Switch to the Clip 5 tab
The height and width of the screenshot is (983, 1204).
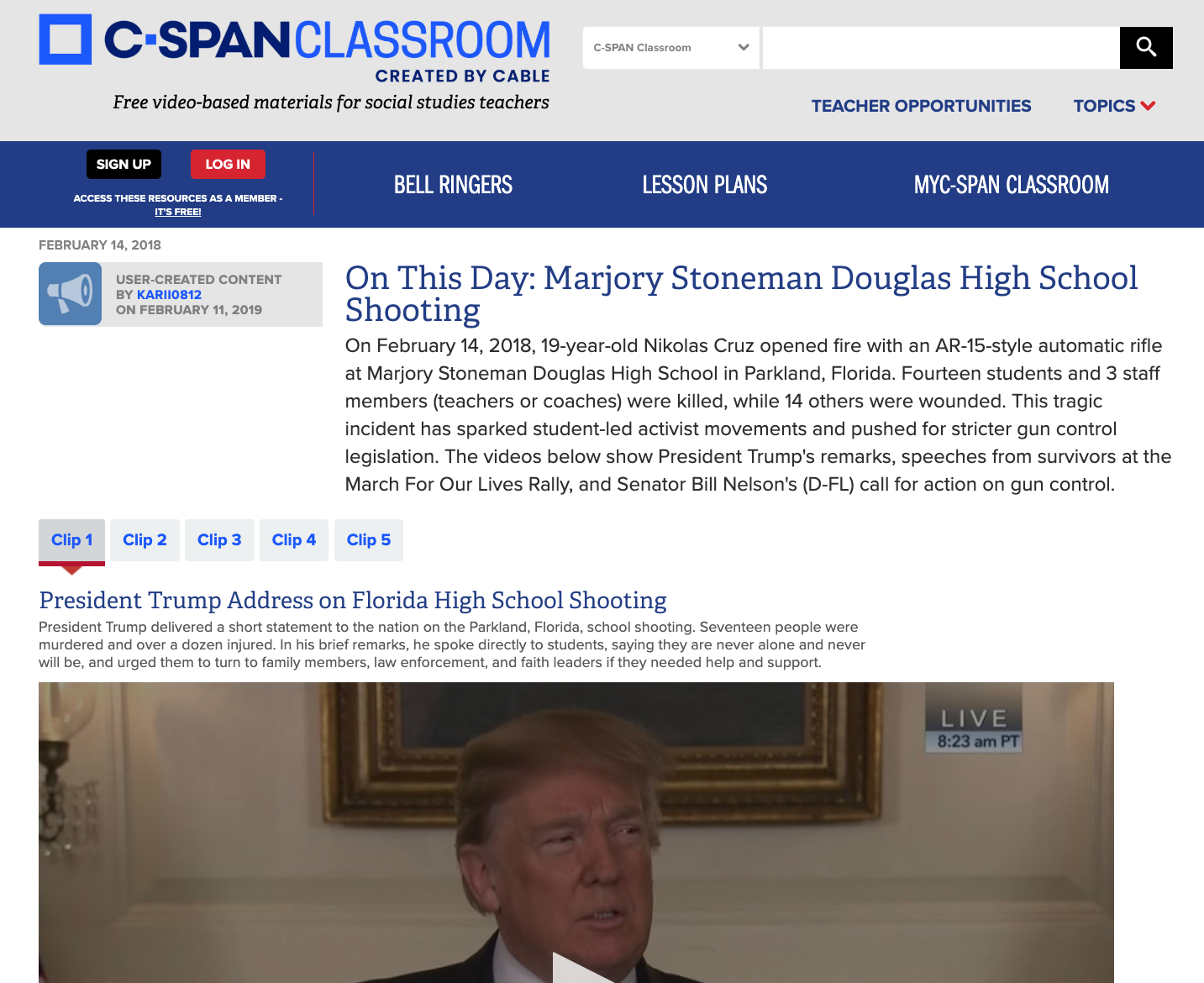[368, 539]
